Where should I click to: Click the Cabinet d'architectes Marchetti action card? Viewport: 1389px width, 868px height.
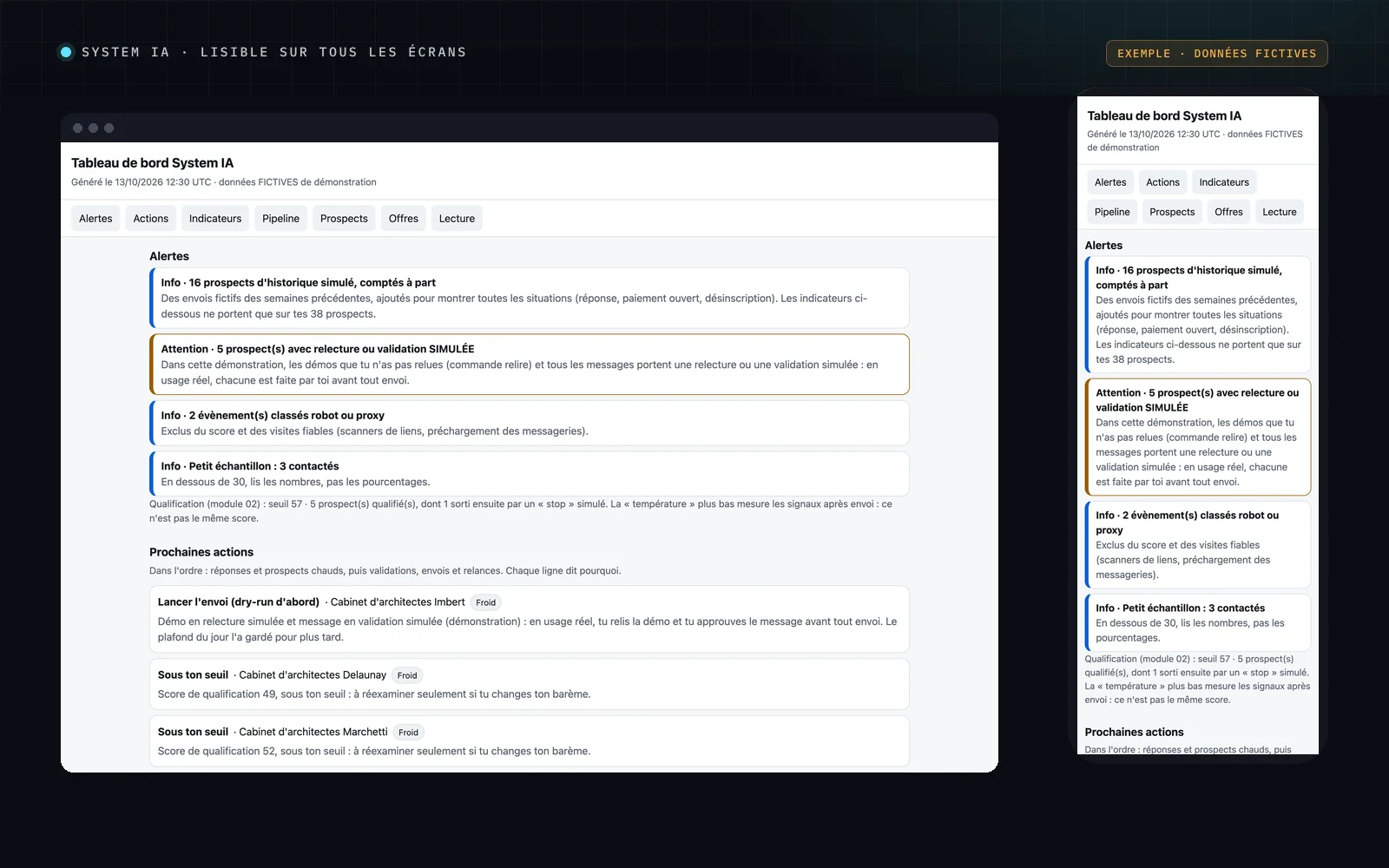pyautogui.click(x=530, y=741)
